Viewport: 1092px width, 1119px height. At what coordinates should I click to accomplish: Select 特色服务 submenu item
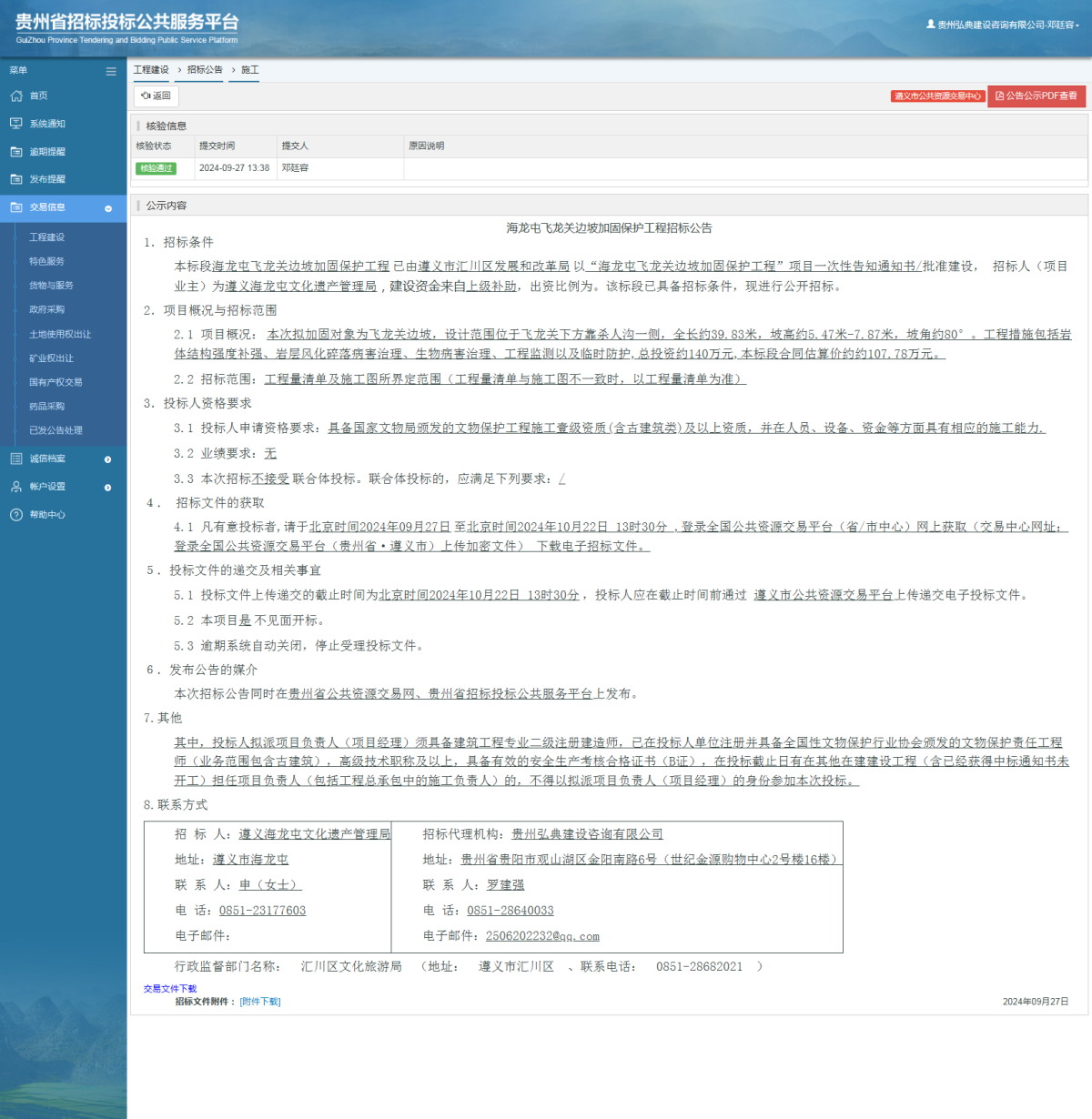(x=47, y=261)
